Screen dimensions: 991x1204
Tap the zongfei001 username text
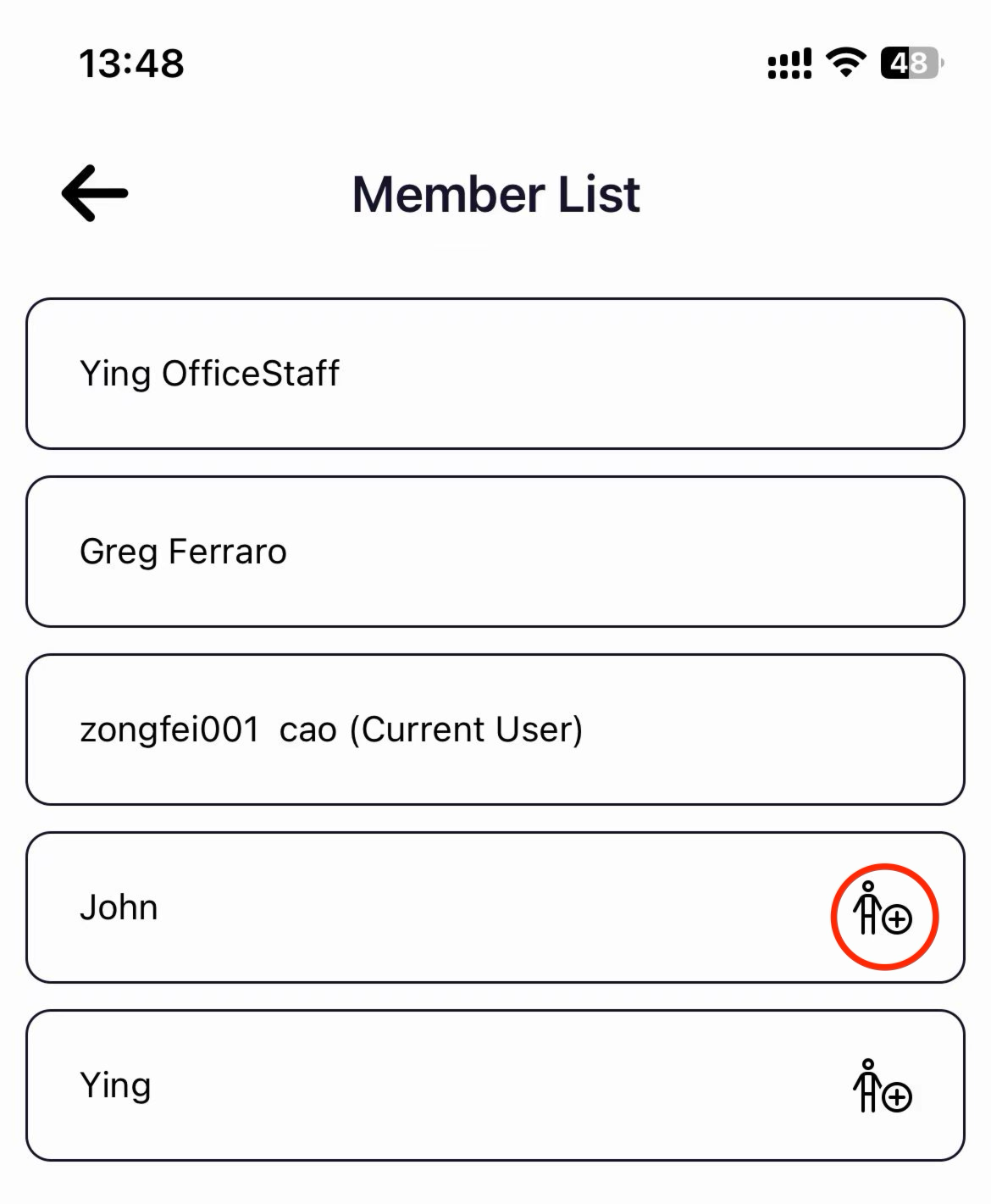click(x=169, y=730)
